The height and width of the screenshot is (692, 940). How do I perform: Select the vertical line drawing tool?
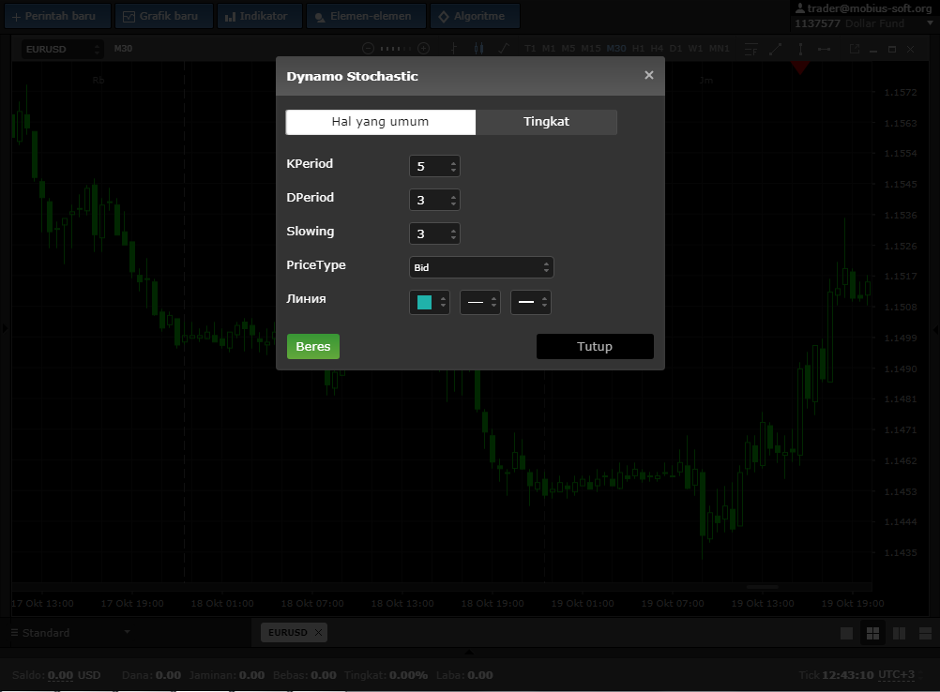800,49
